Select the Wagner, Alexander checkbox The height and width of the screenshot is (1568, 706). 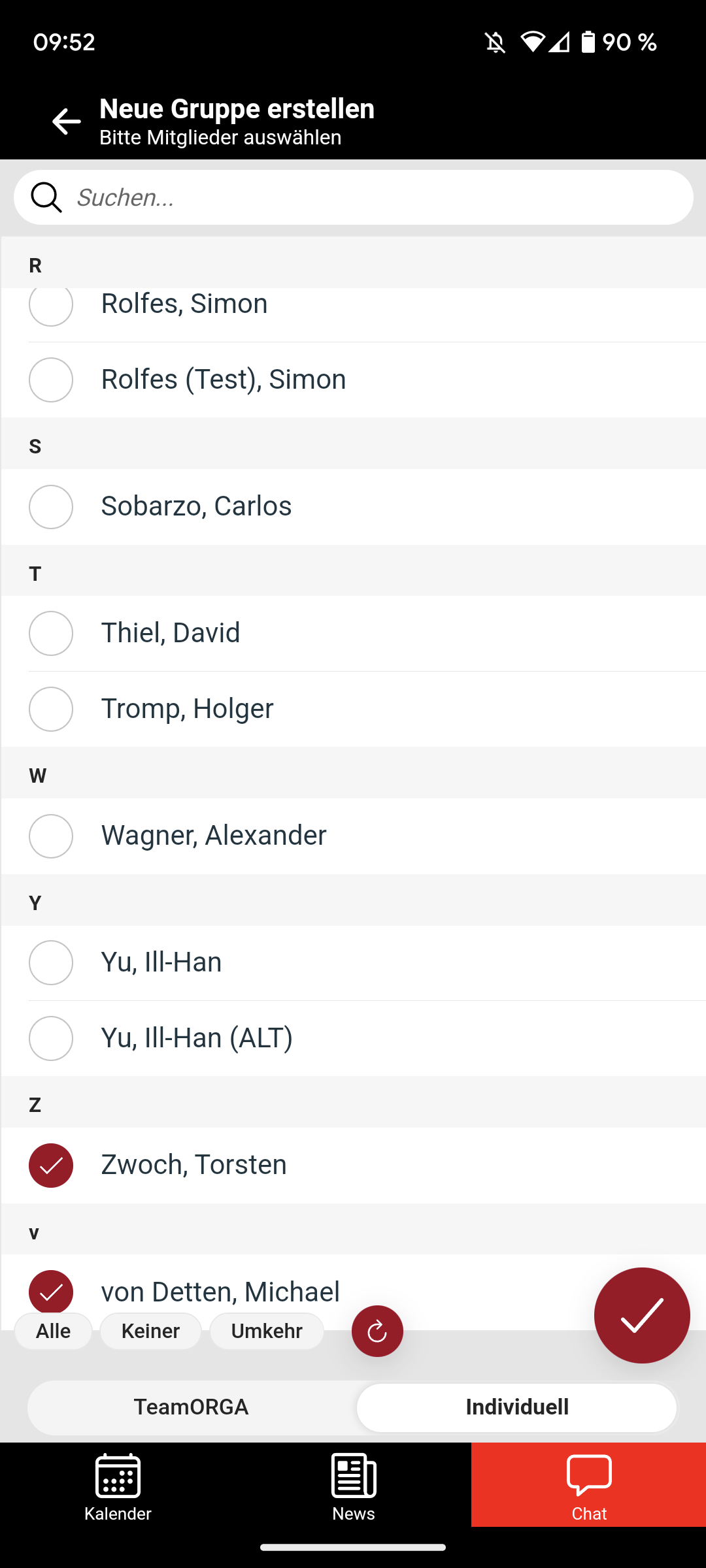(51, 836)
